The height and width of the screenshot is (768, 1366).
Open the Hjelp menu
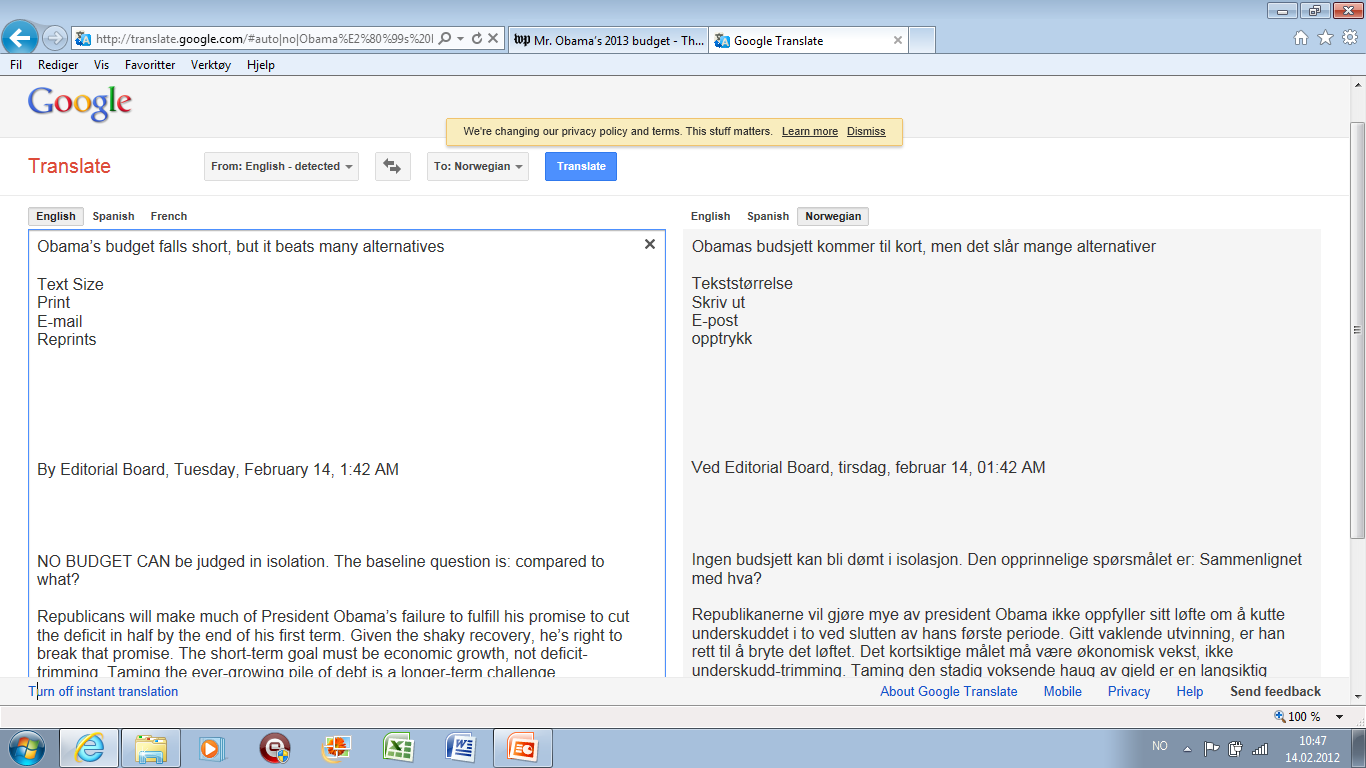260,65
